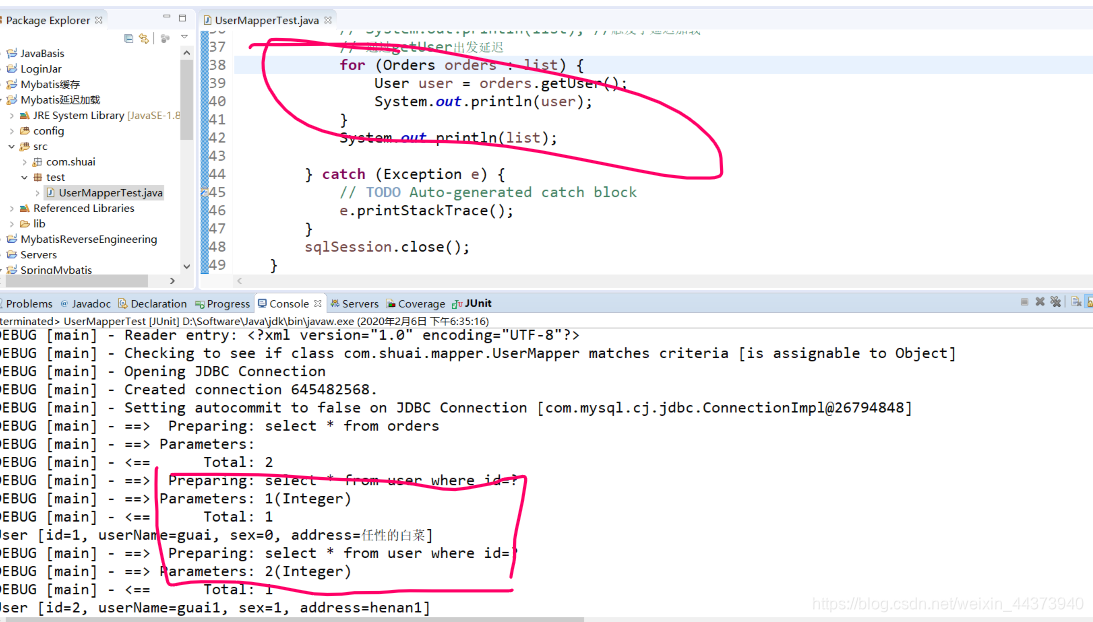Expand the config folder

12,131
